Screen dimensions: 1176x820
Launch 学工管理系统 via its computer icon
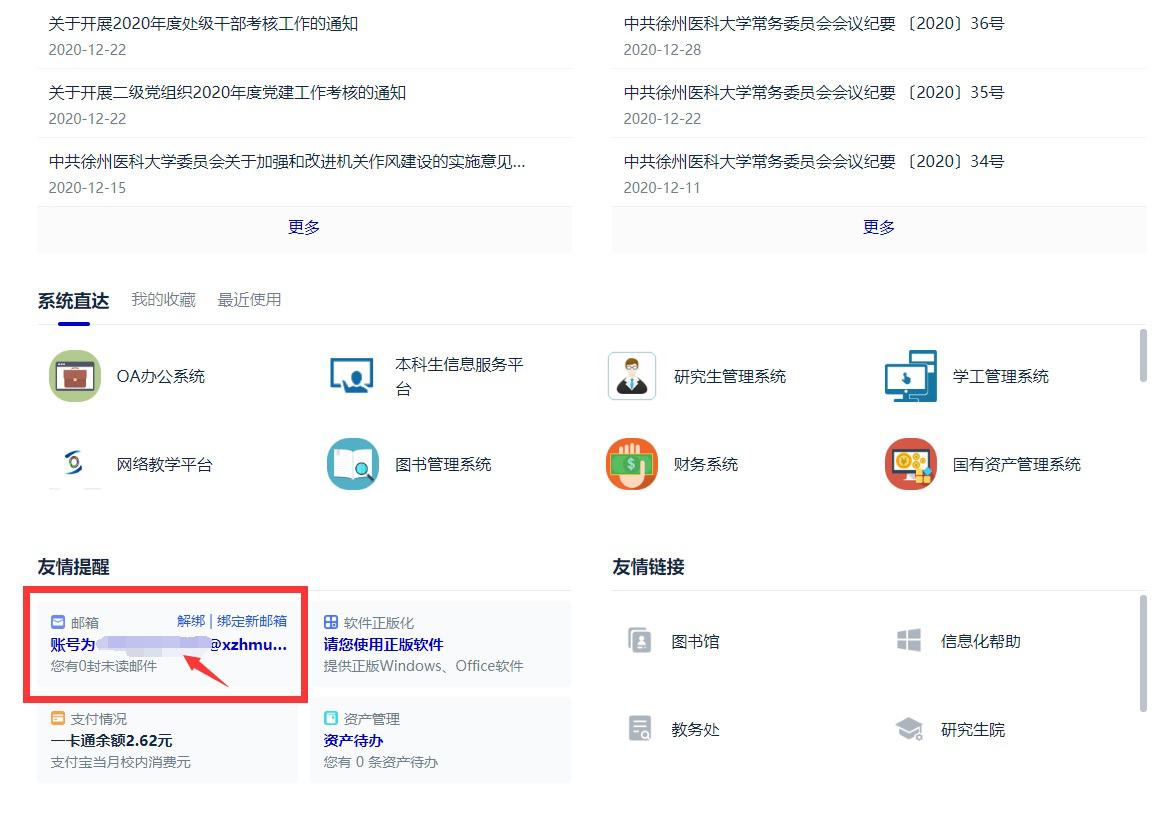(x=910, y=376)
